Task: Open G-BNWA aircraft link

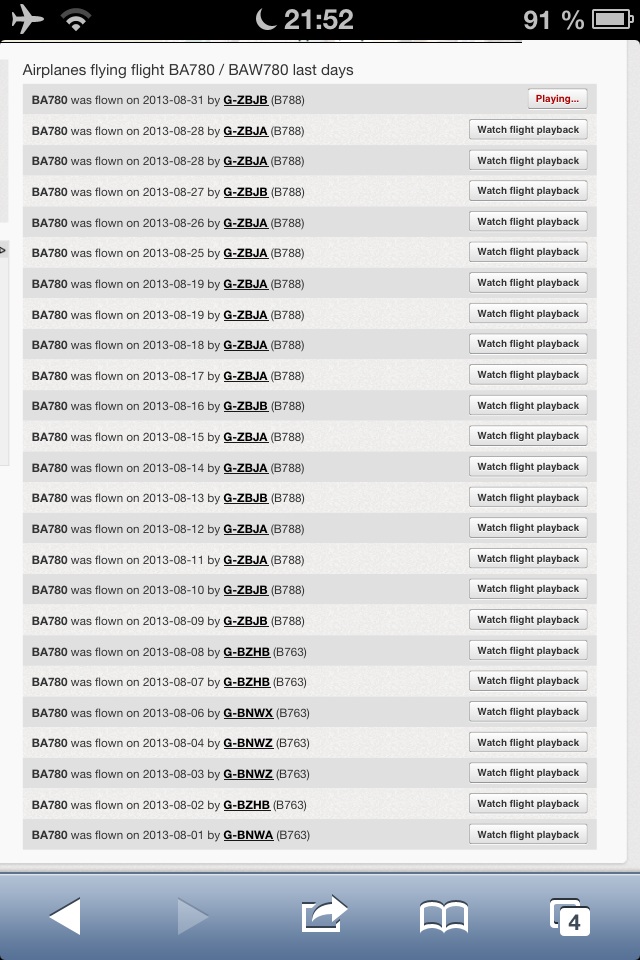Action: [248, 835]
